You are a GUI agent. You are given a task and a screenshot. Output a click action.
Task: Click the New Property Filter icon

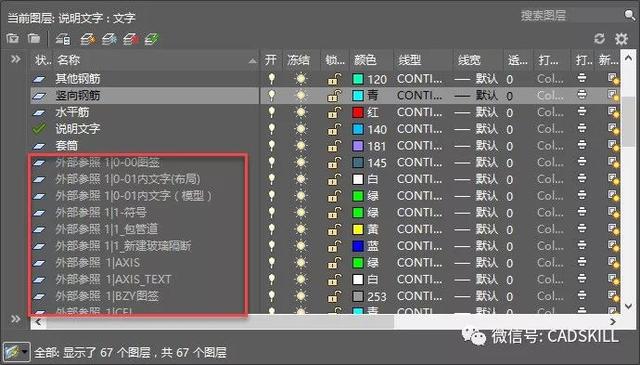pos(13,39)
